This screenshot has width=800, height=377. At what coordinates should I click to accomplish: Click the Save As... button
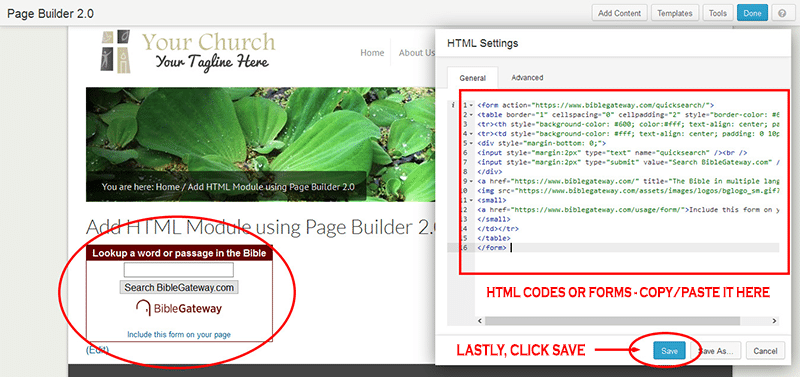(715, 351)
